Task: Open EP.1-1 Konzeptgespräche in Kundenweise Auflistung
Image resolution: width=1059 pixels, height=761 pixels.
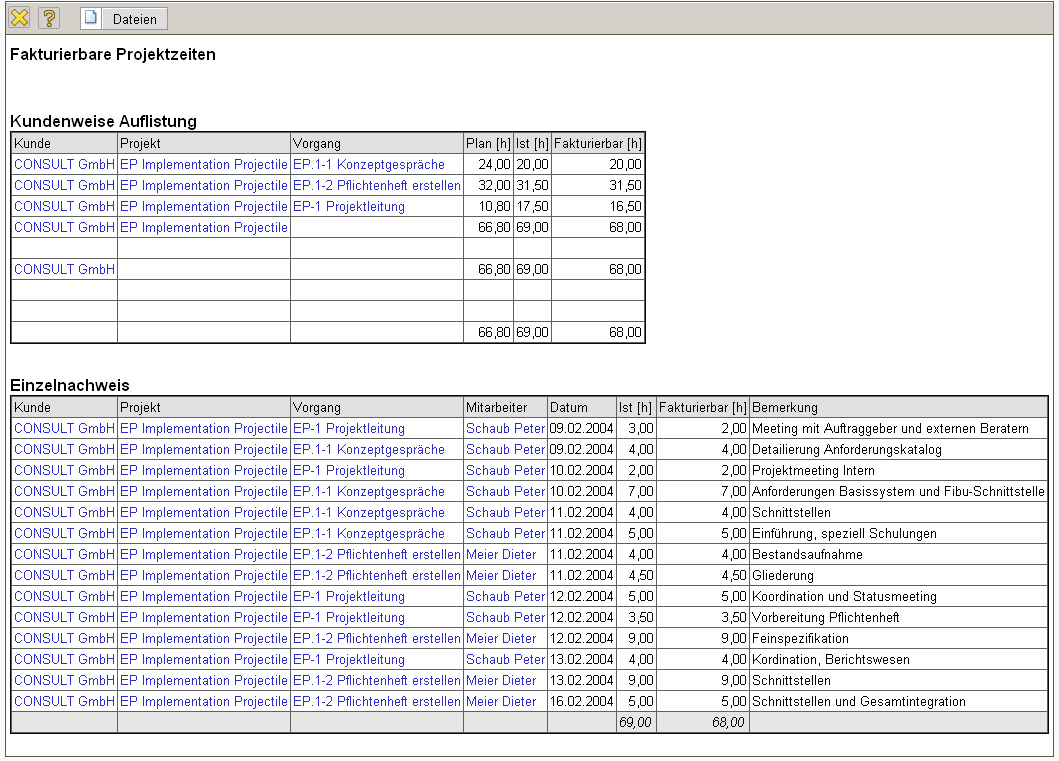Action: pyautogui.click(x=368, y=164)
